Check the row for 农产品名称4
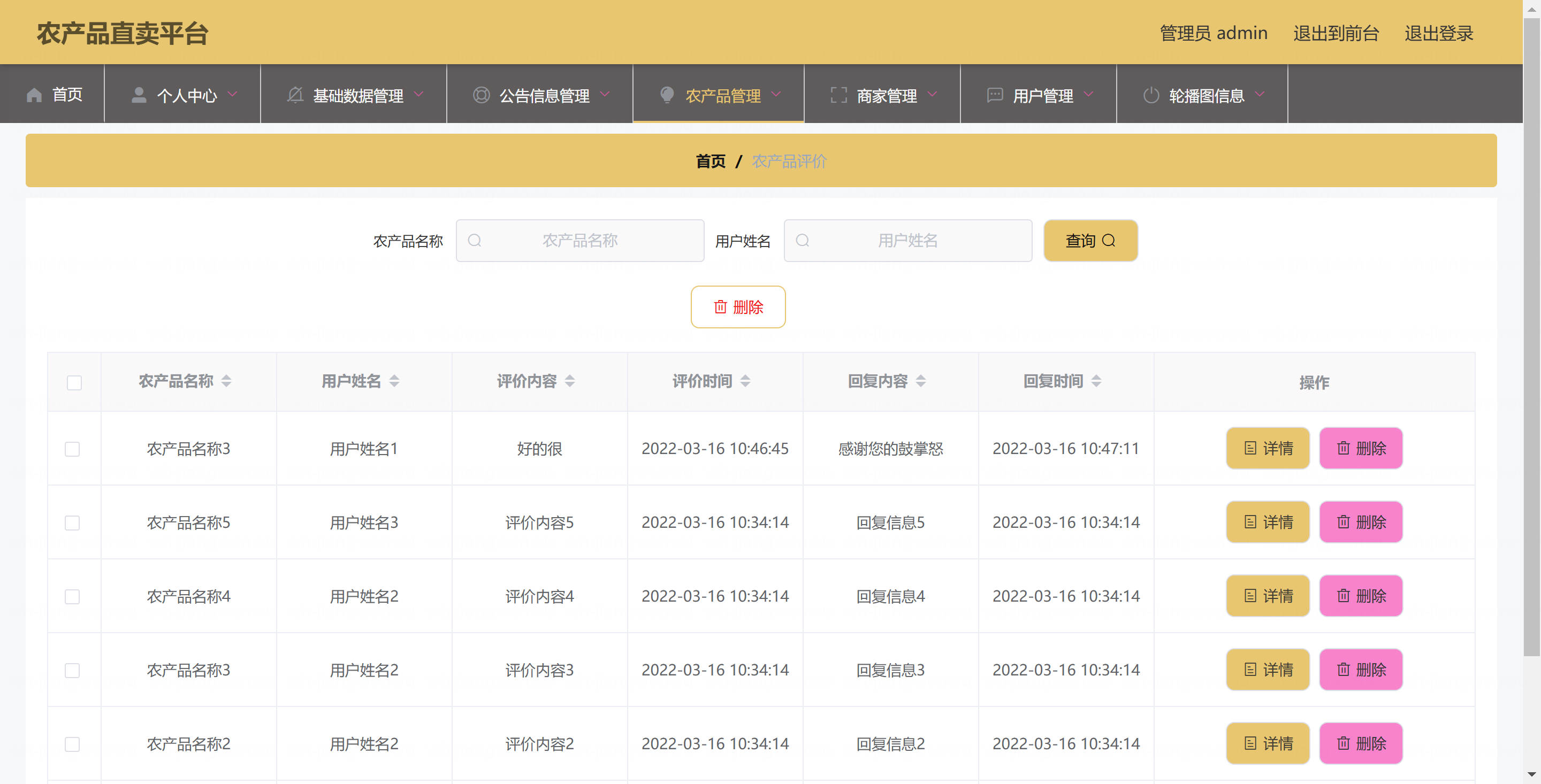Screen dimensions: 1541x784 [72, 597]
